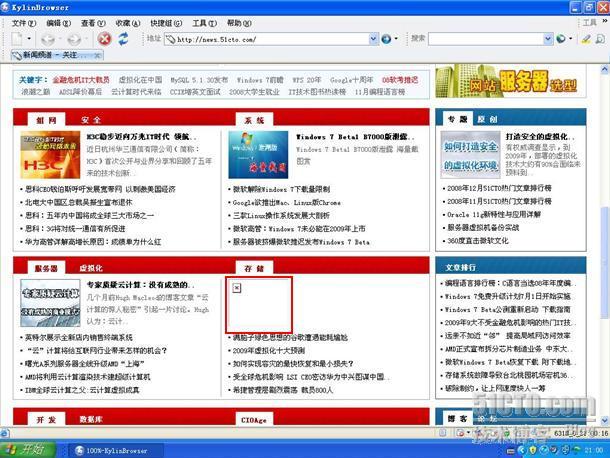
Task: Open link 微软解除Windows 7下载量限制
Action: [x=281, y=189]
